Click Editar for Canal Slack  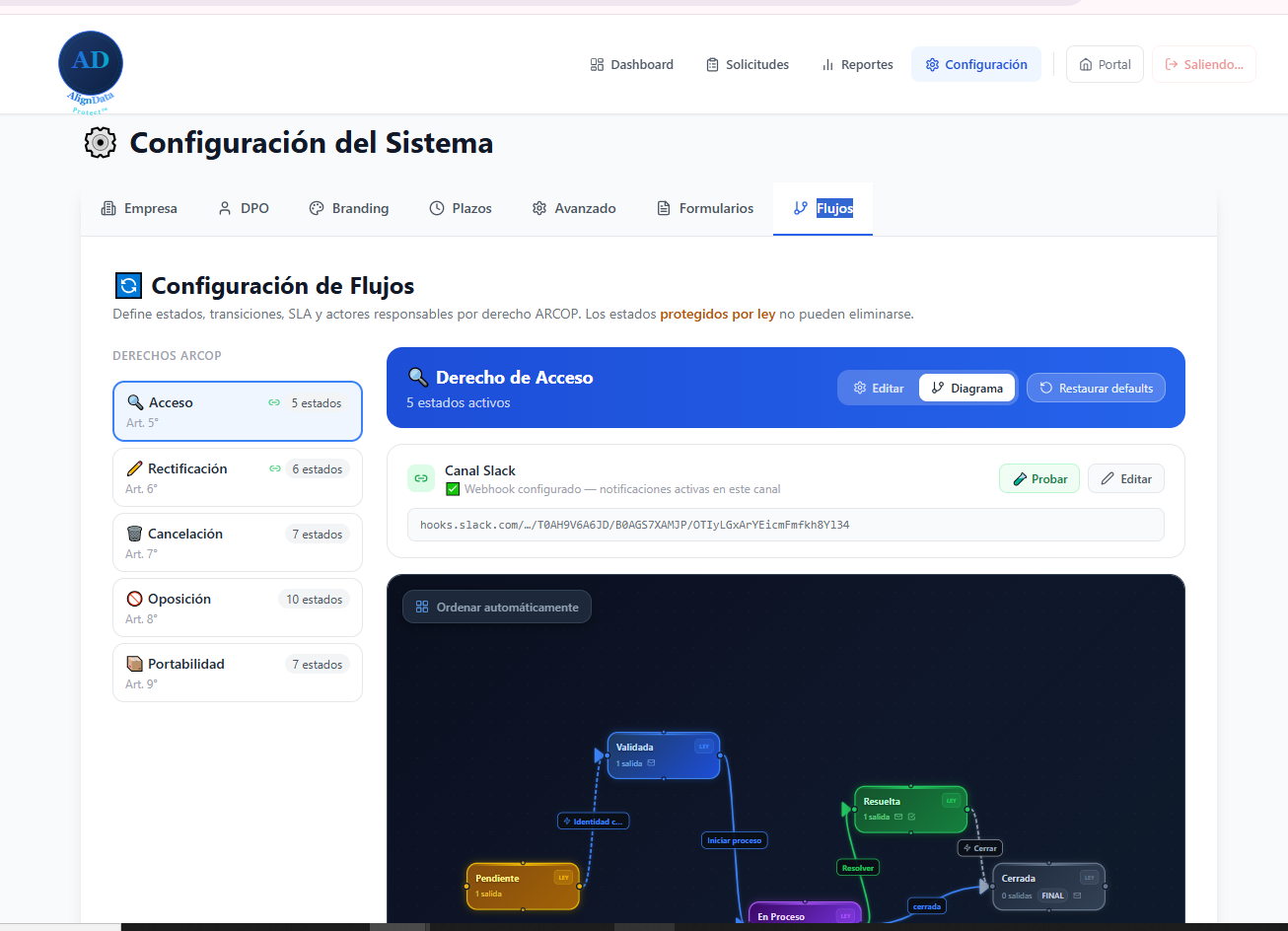coord(1126,478)
